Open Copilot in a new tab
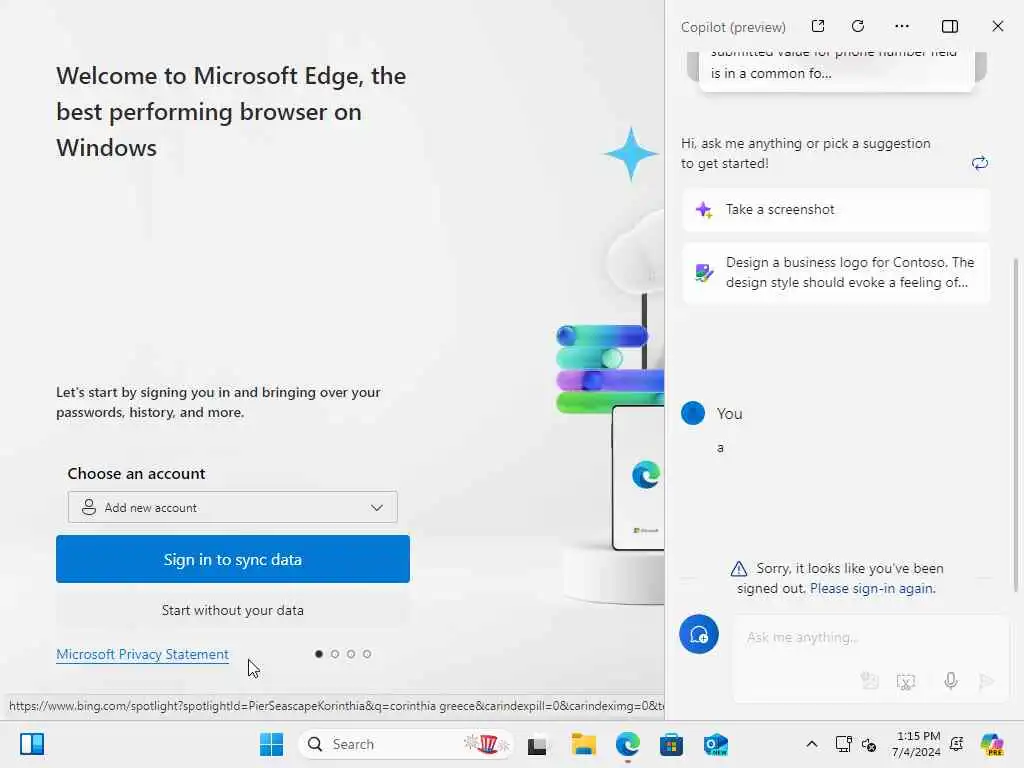Screen dimensions: 1024x768 pos(818,26)
